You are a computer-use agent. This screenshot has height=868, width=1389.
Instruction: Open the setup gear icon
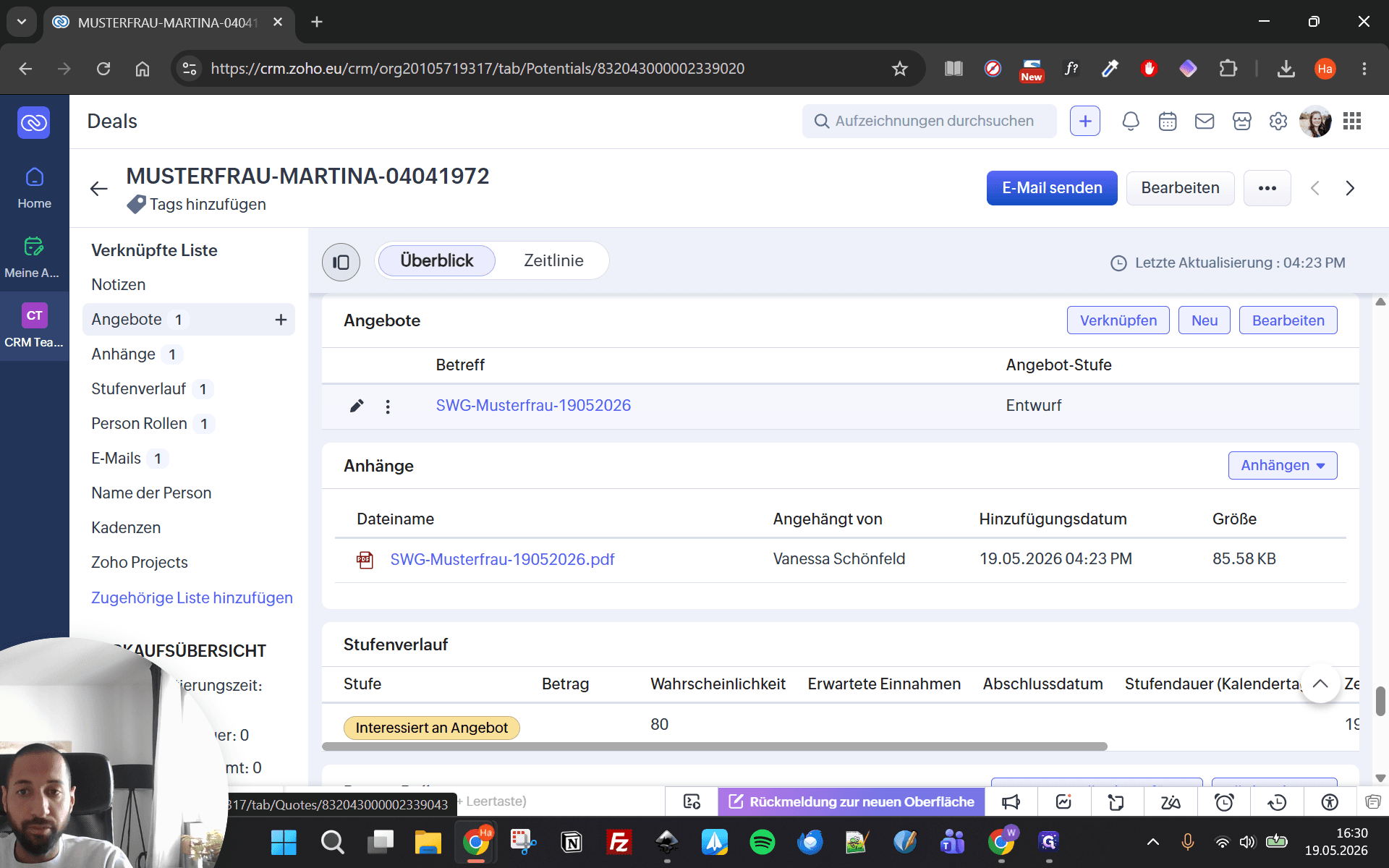tap(1278, 122)
